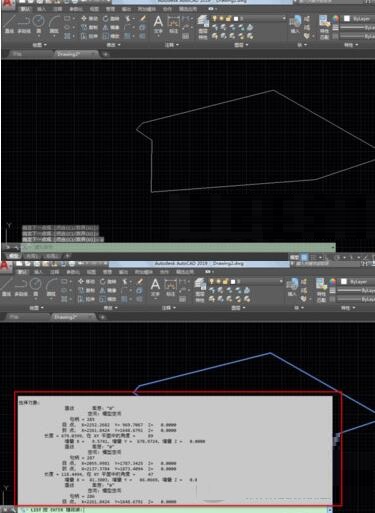This screenshot has width=375, height=513.
Task: Open the ByLayer color dropdown in lower window
Action: coord(357,282)
